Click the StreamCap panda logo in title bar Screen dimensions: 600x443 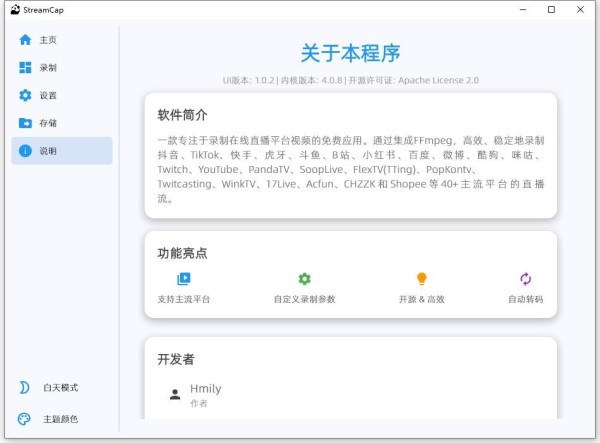(15, 10)
